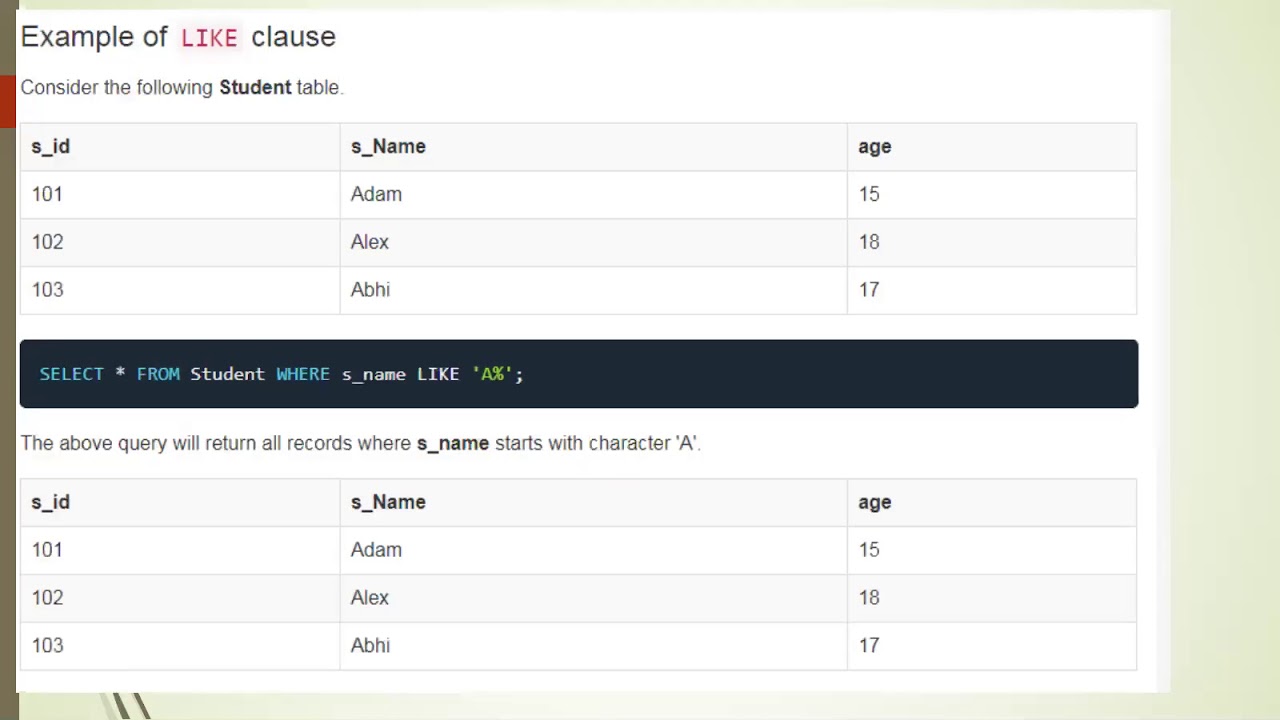Click the bold 'Student' word above first table
The image size is (1280, 720).
[x=255, y=87]
